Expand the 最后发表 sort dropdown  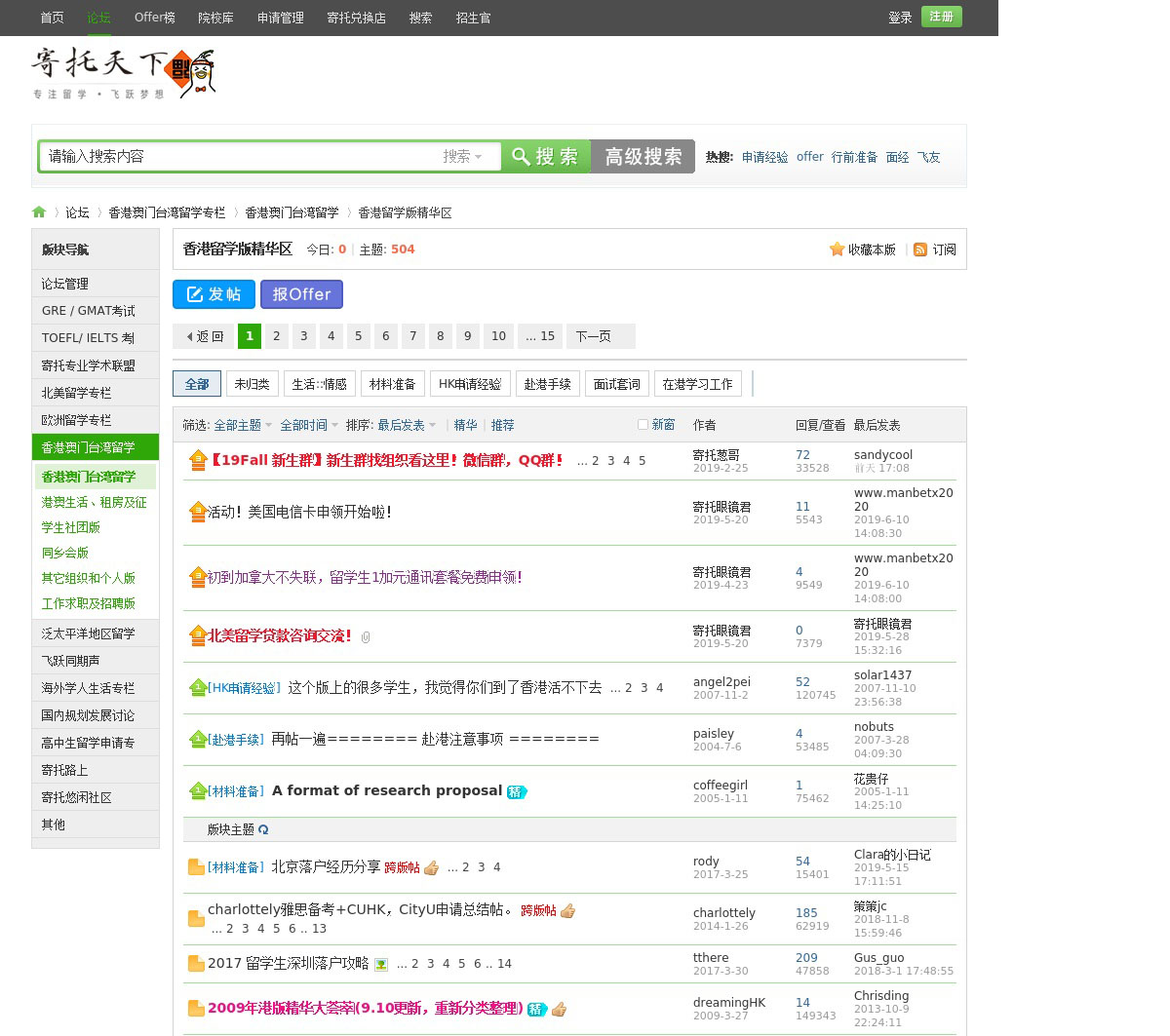click(x=407, y=426)
